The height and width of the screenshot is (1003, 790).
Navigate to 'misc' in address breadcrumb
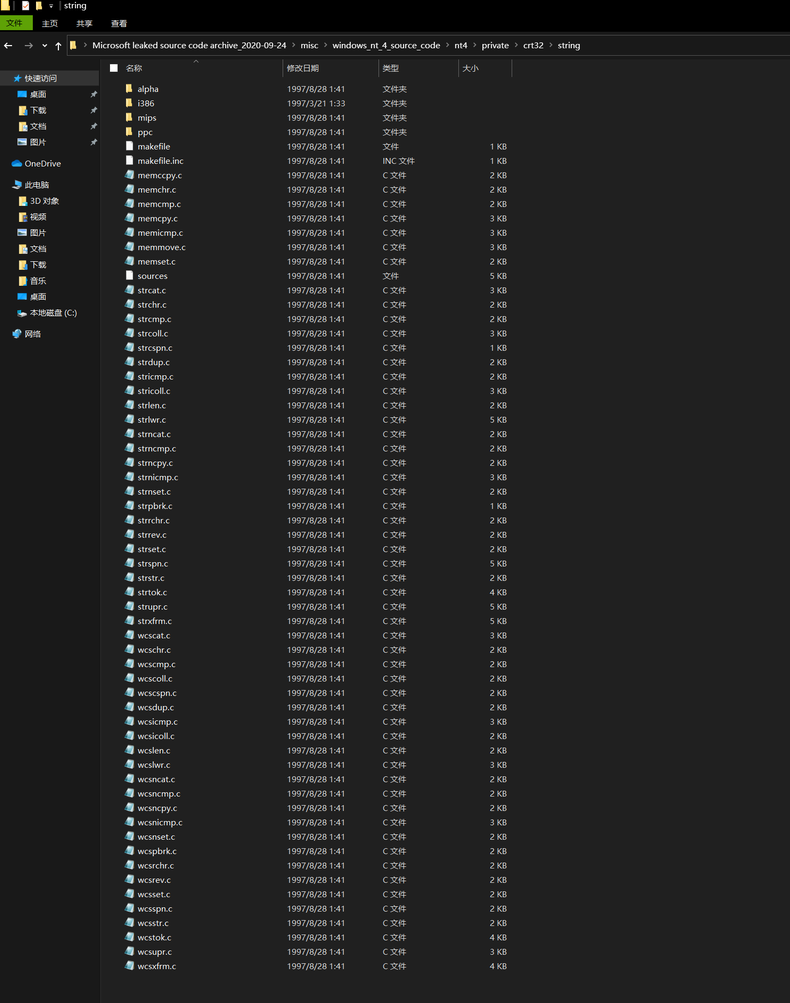[x=309, y=45]
